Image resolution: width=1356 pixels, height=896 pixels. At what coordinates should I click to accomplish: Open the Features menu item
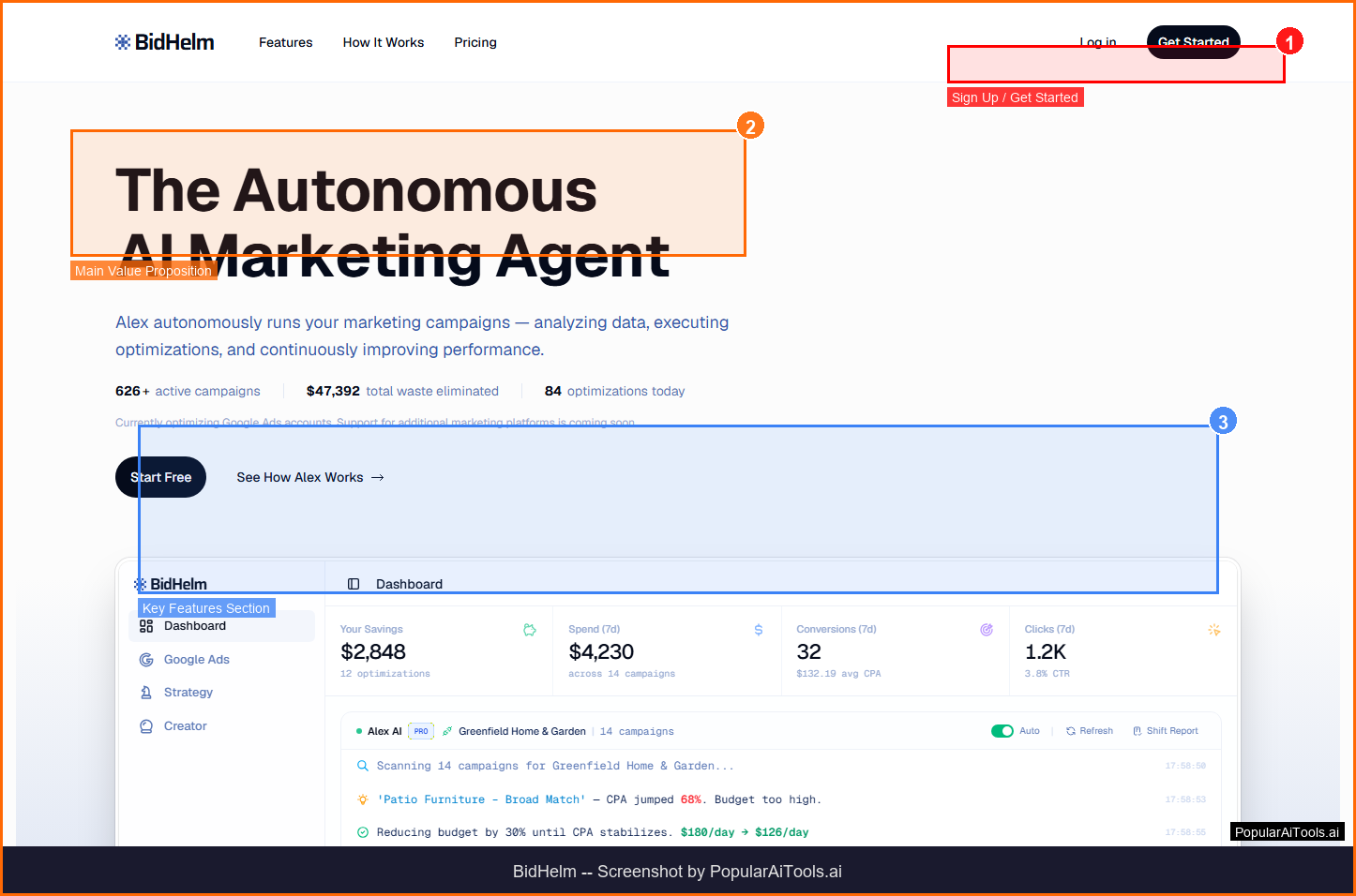[x=285, y=42]
